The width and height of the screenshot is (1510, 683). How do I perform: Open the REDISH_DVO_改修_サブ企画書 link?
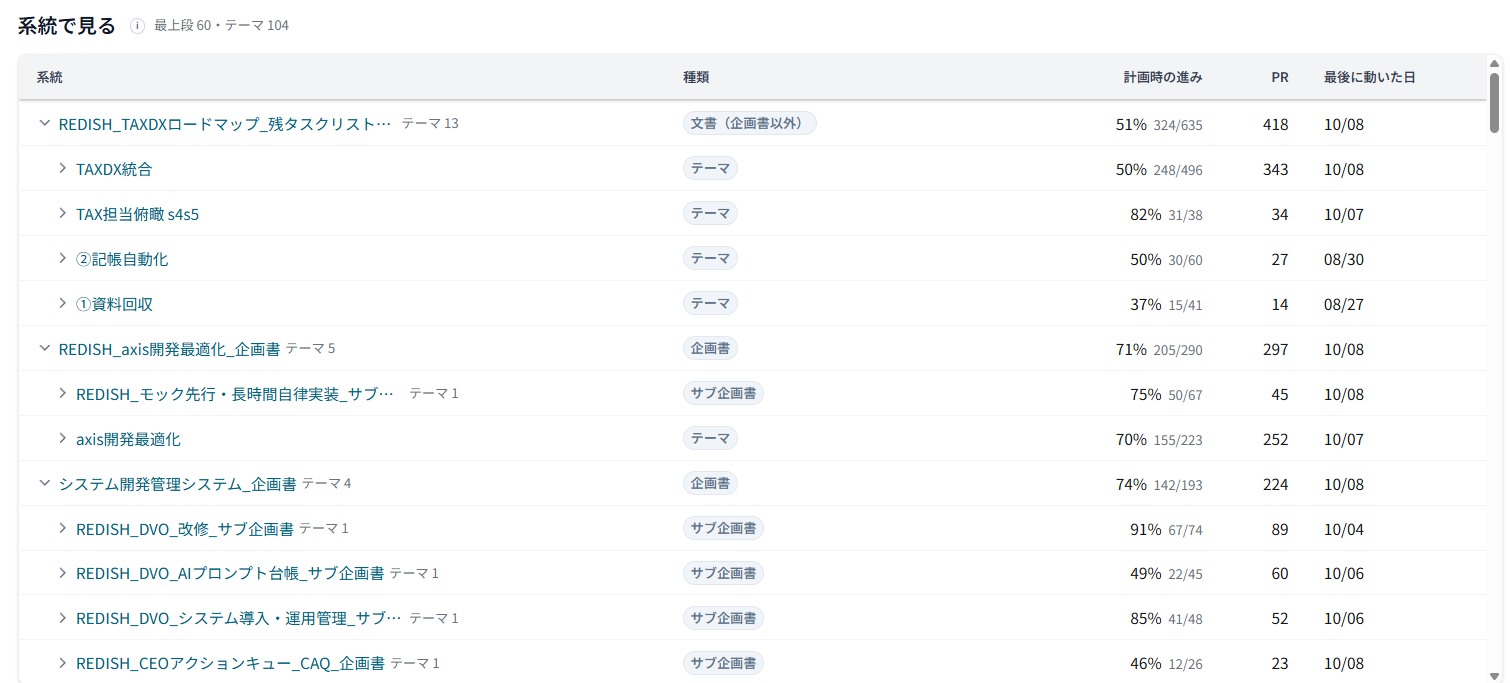click(185, 529)
